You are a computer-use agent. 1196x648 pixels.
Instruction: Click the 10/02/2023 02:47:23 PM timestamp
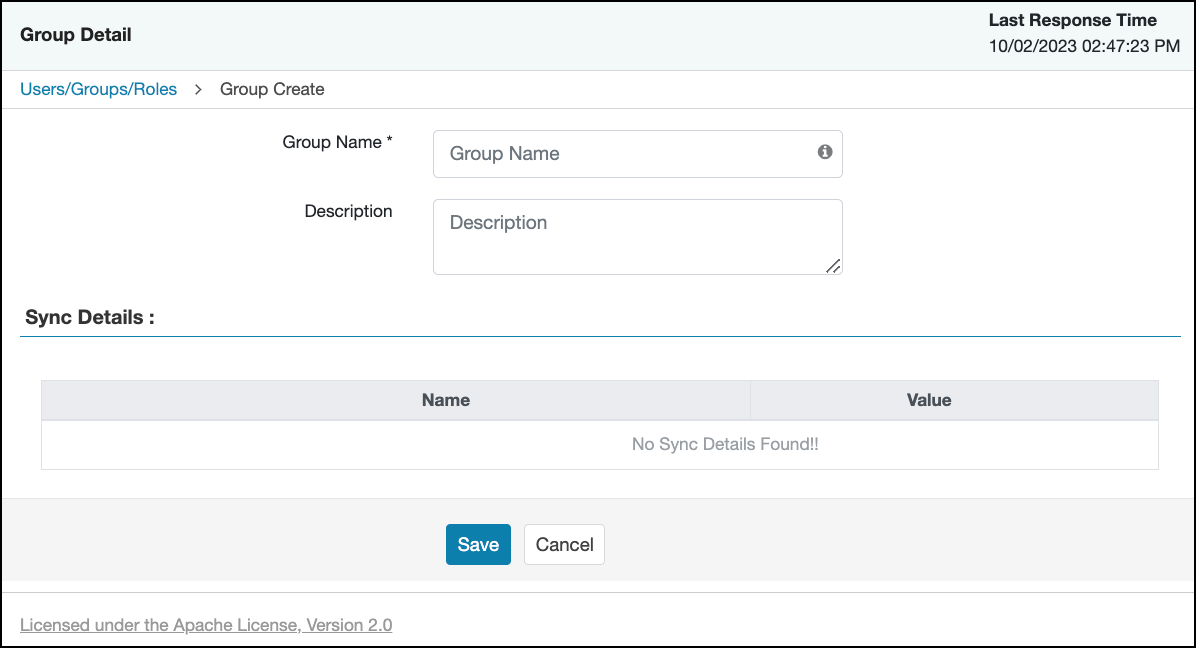1083,47
